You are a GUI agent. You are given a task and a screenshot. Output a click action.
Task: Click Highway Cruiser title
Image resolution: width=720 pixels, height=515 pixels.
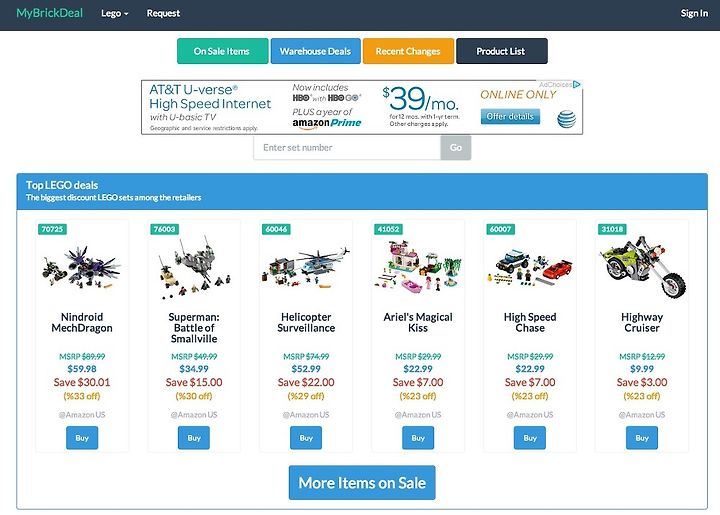pos(642,323)
